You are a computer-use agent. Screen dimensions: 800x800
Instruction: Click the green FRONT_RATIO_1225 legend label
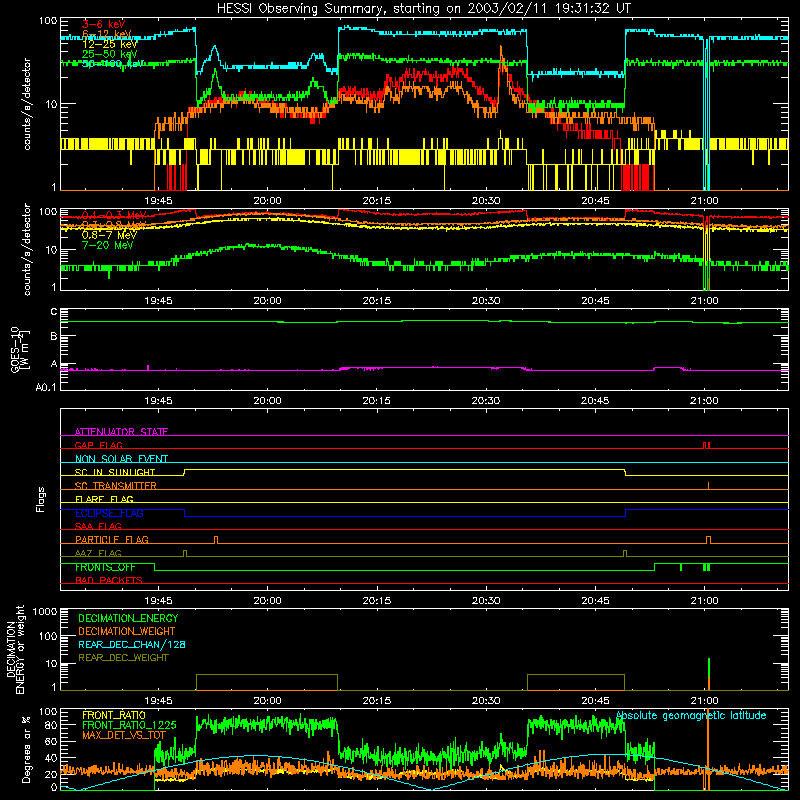click(x=129, y=725)
